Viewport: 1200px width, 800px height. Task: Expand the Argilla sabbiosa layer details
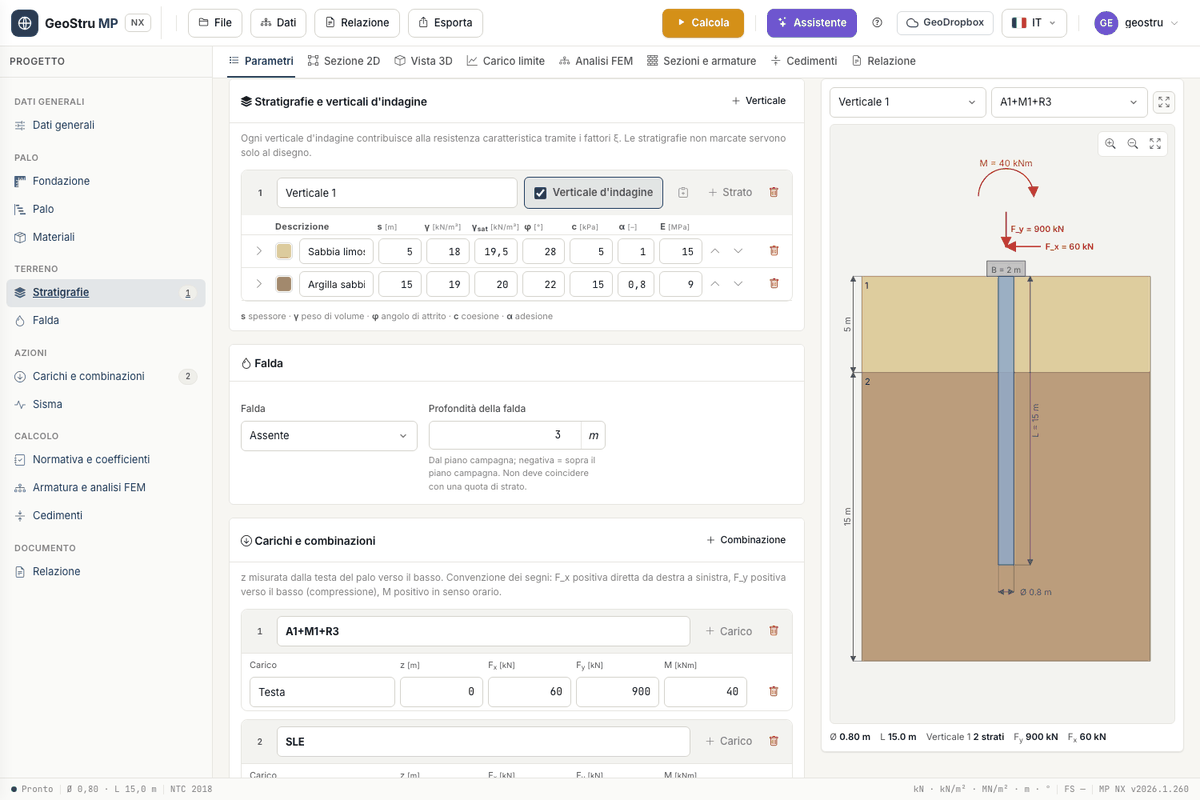[x=259, y=284]
